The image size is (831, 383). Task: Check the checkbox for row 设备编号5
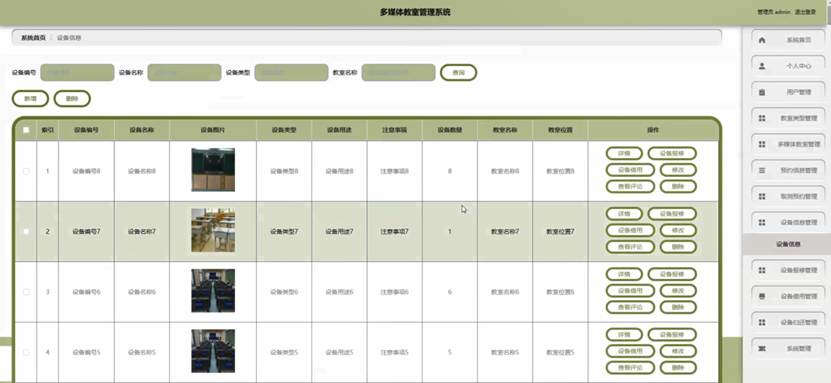[26, 352]
